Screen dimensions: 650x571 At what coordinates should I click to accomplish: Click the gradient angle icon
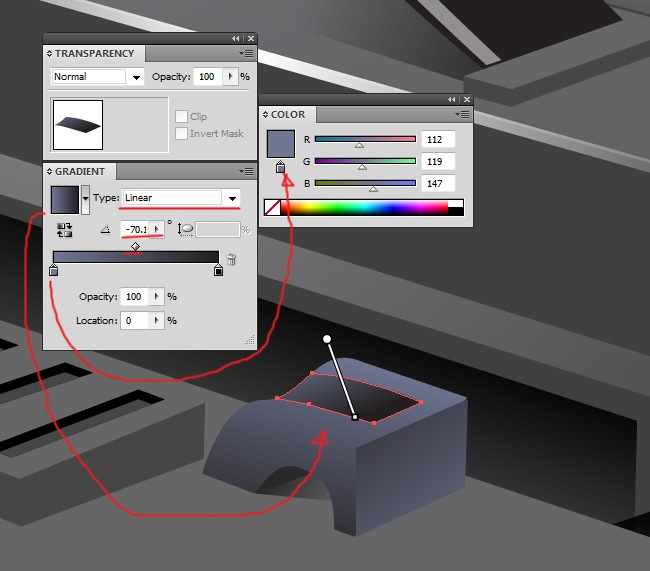[x=105, y=229]
